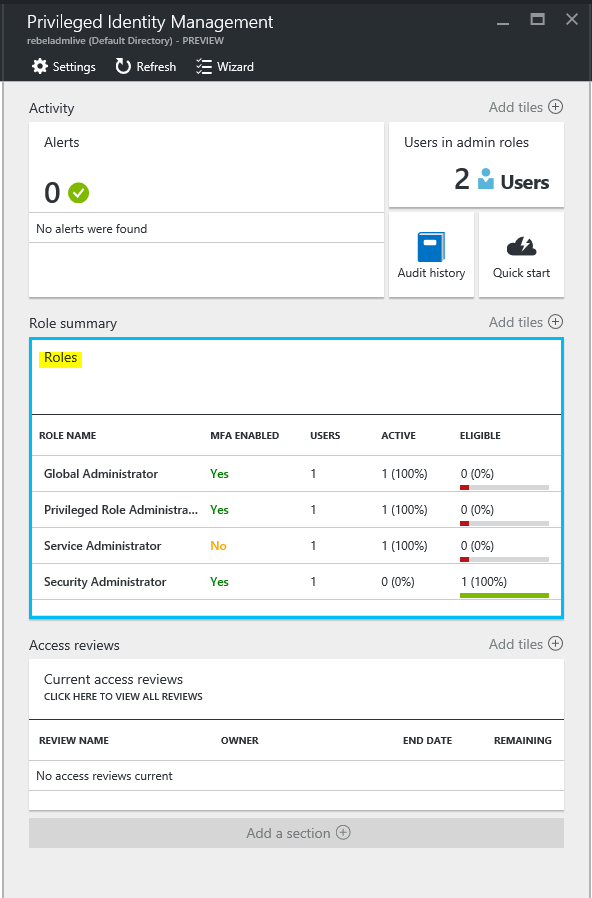Click Add tiles text in Activity section
The height and width of the screenshot is (898, 592).
[x=515, y=107]
